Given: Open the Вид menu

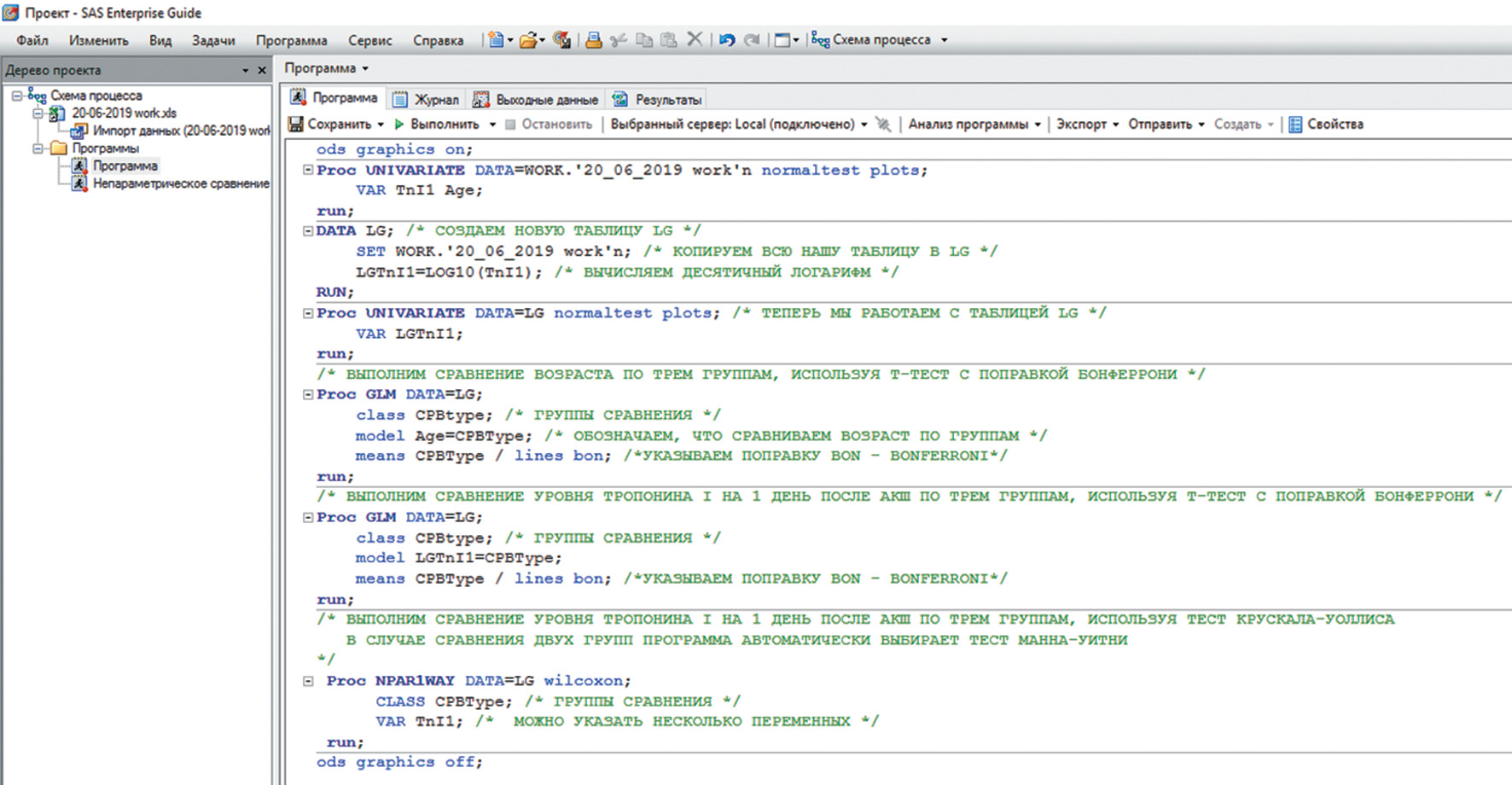Looking at the screenshot, I should point(160,40).
